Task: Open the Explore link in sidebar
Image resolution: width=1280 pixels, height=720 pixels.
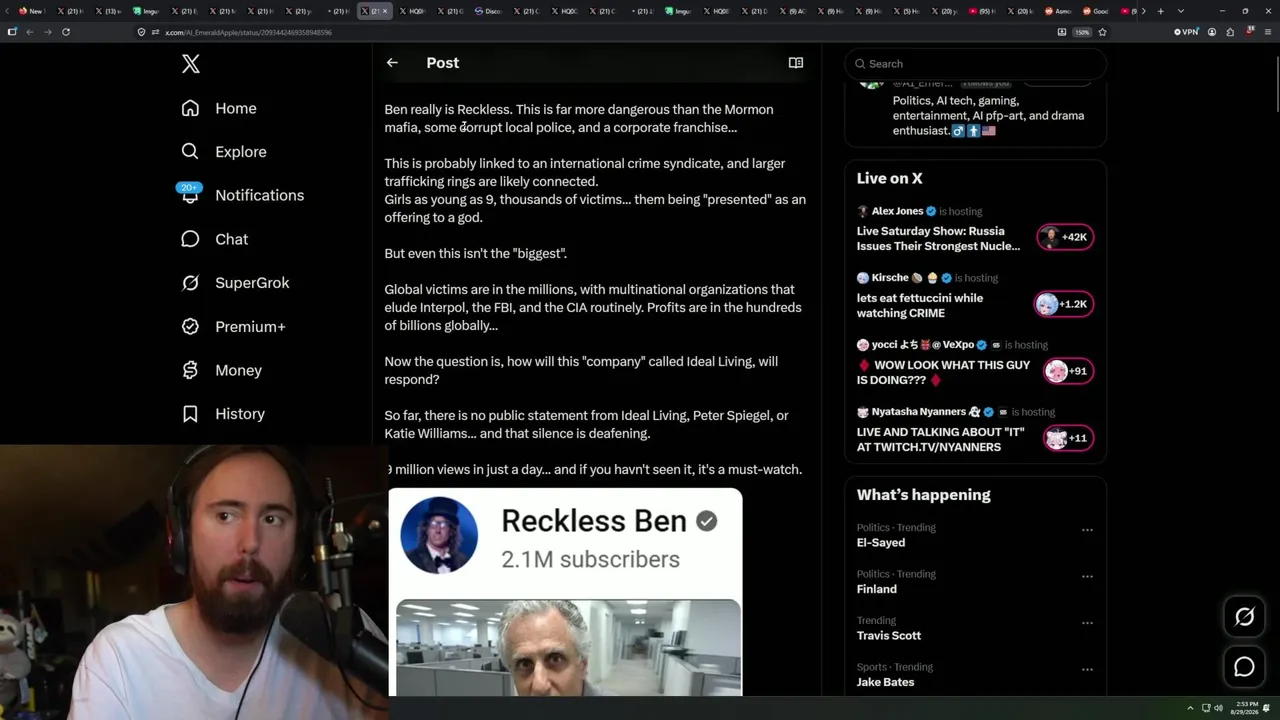Action: (241, 152)
